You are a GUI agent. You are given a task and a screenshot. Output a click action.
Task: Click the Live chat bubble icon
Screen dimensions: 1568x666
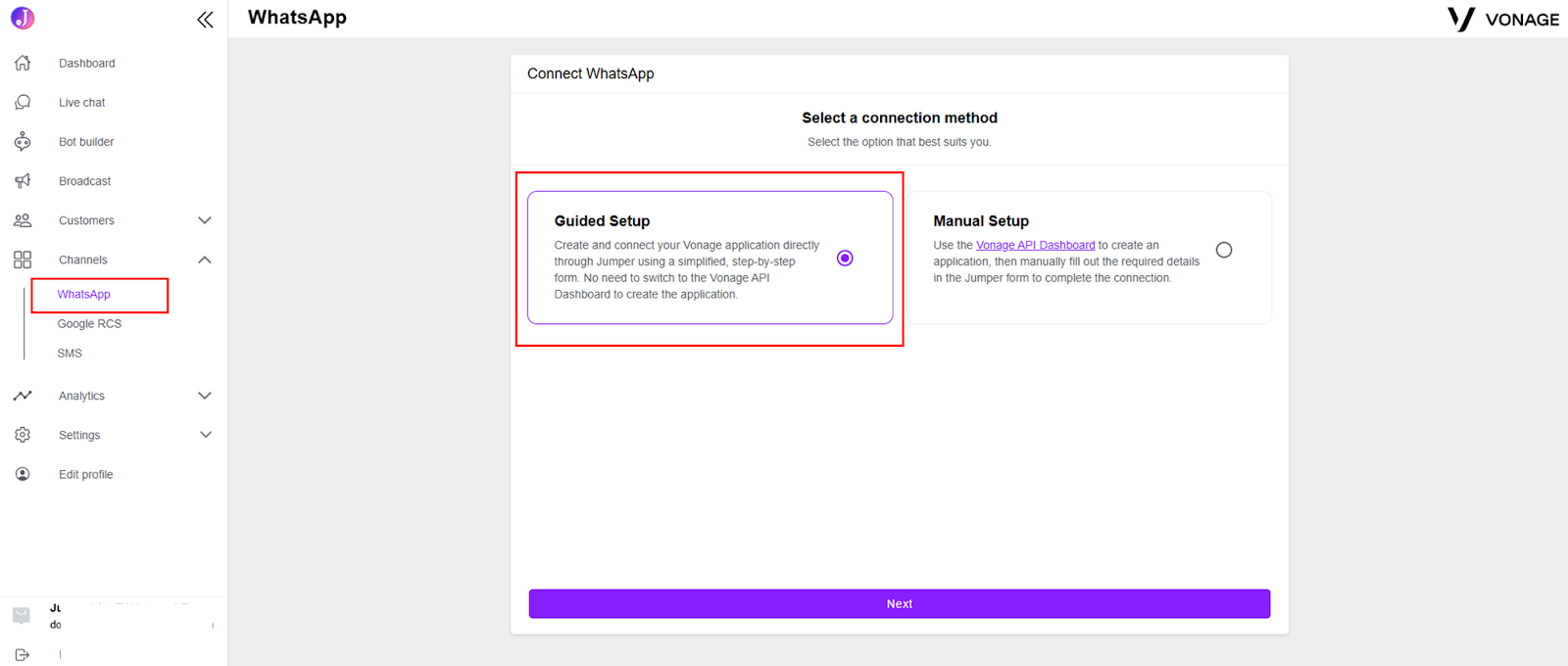[x=23, y=102]
